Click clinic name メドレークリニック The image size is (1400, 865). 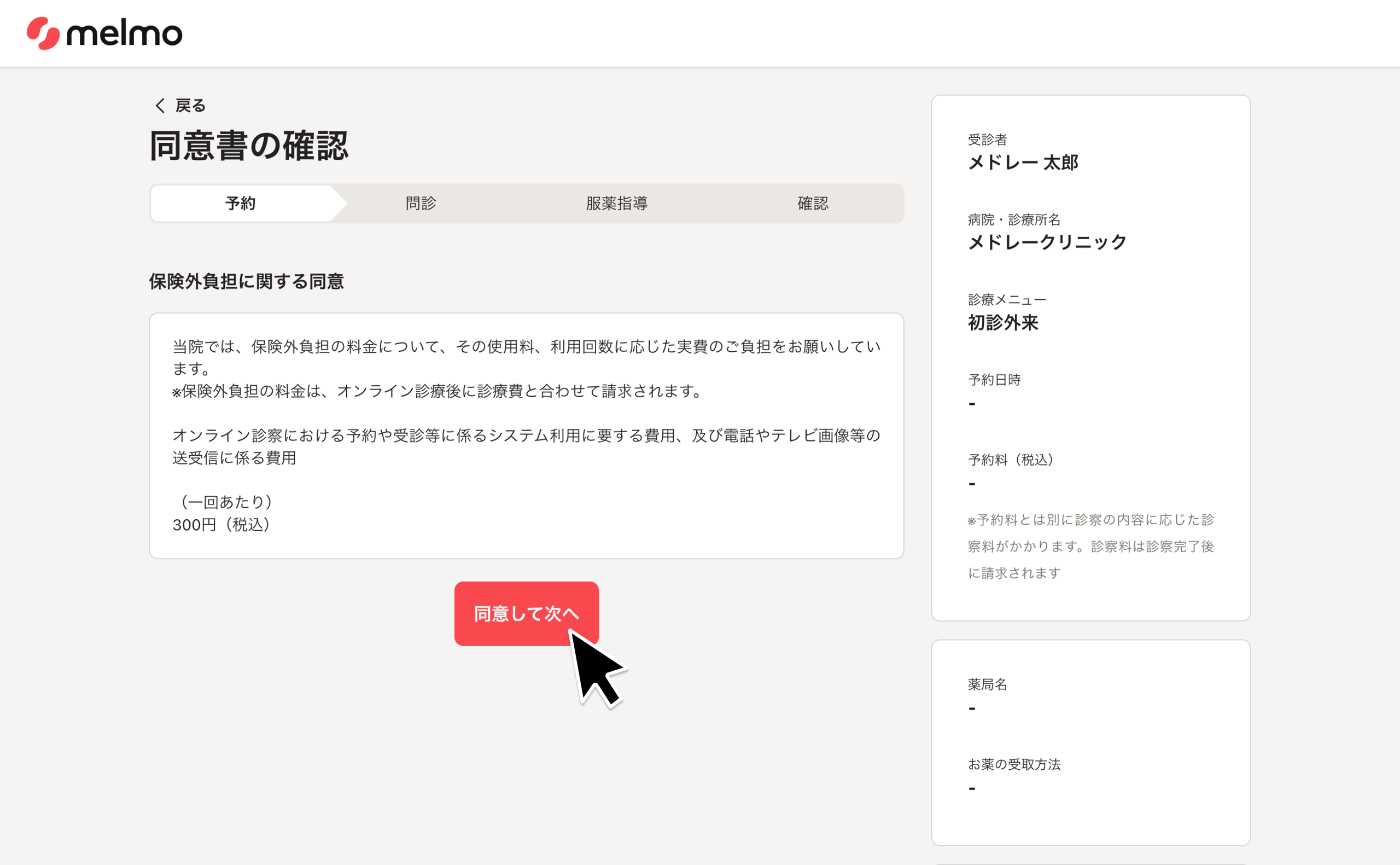pyautogui.click(x=1047, y=242)
